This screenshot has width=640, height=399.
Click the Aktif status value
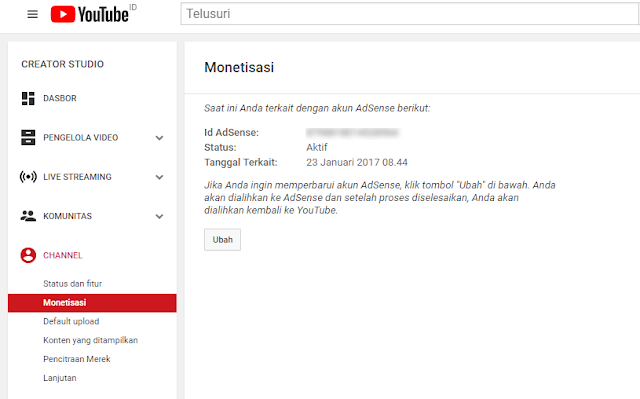(317, 147)
